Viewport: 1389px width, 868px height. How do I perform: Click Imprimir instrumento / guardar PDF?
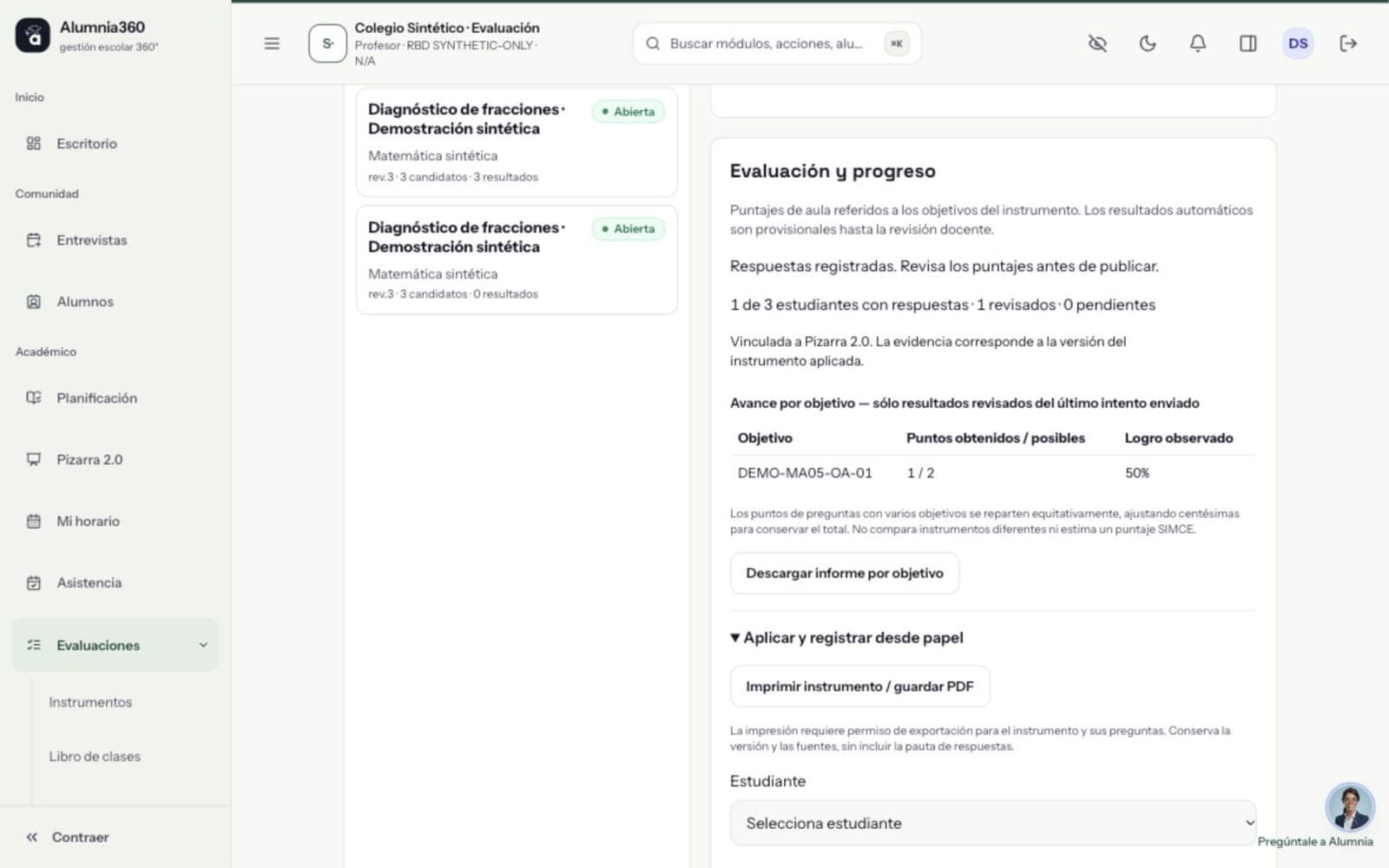859,687
